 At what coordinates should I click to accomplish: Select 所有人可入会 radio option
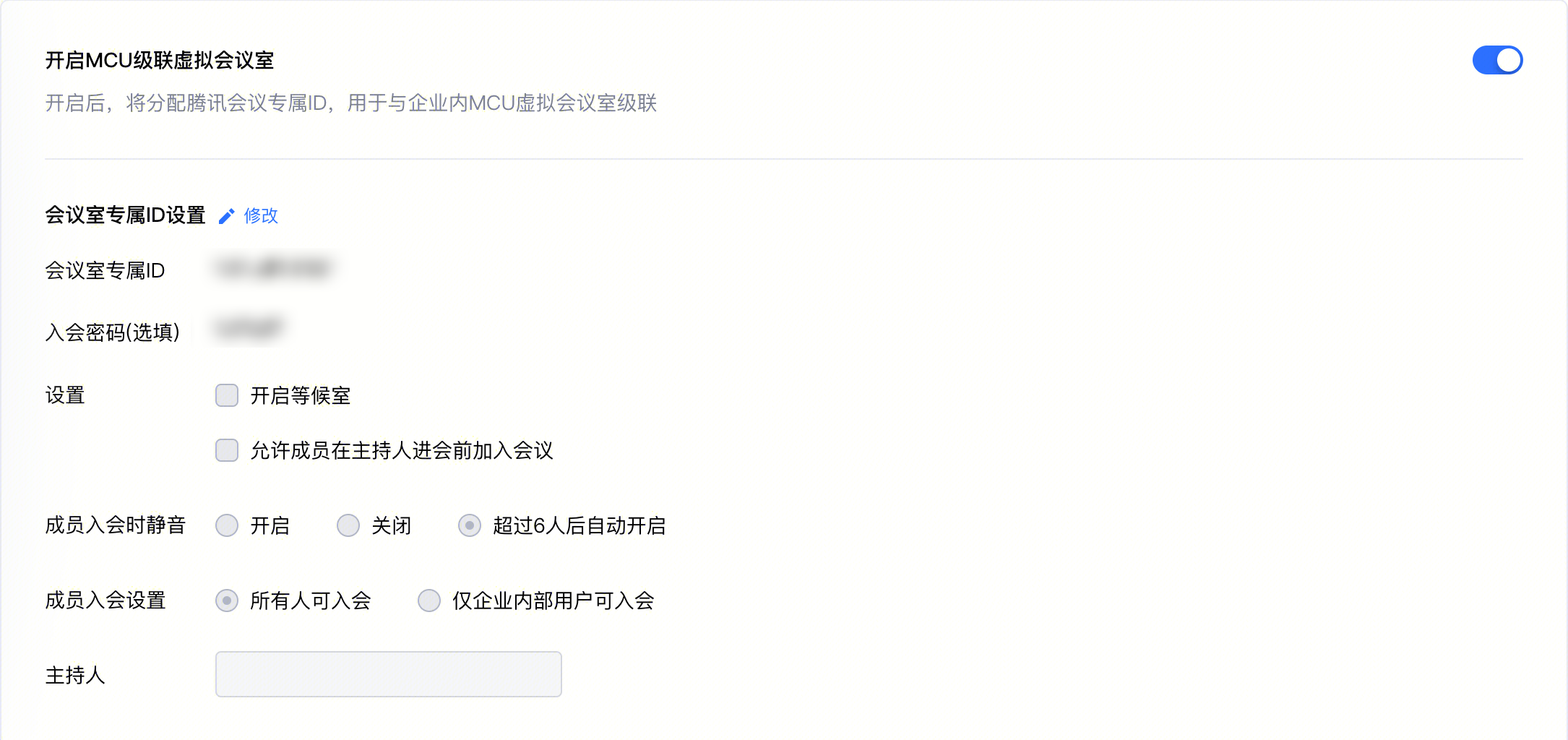coord(227,601)
